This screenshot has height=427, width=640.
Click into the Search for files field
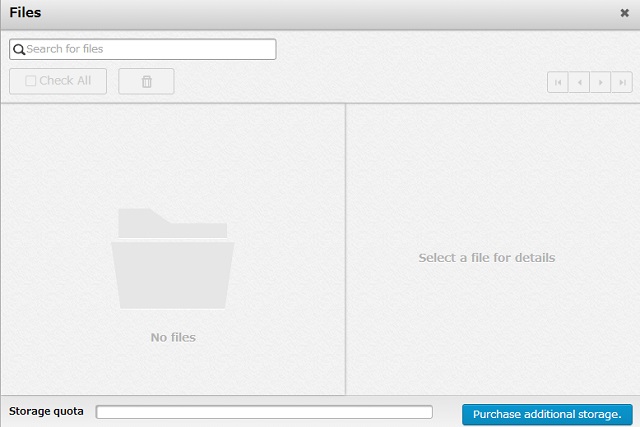click(142, 49)
